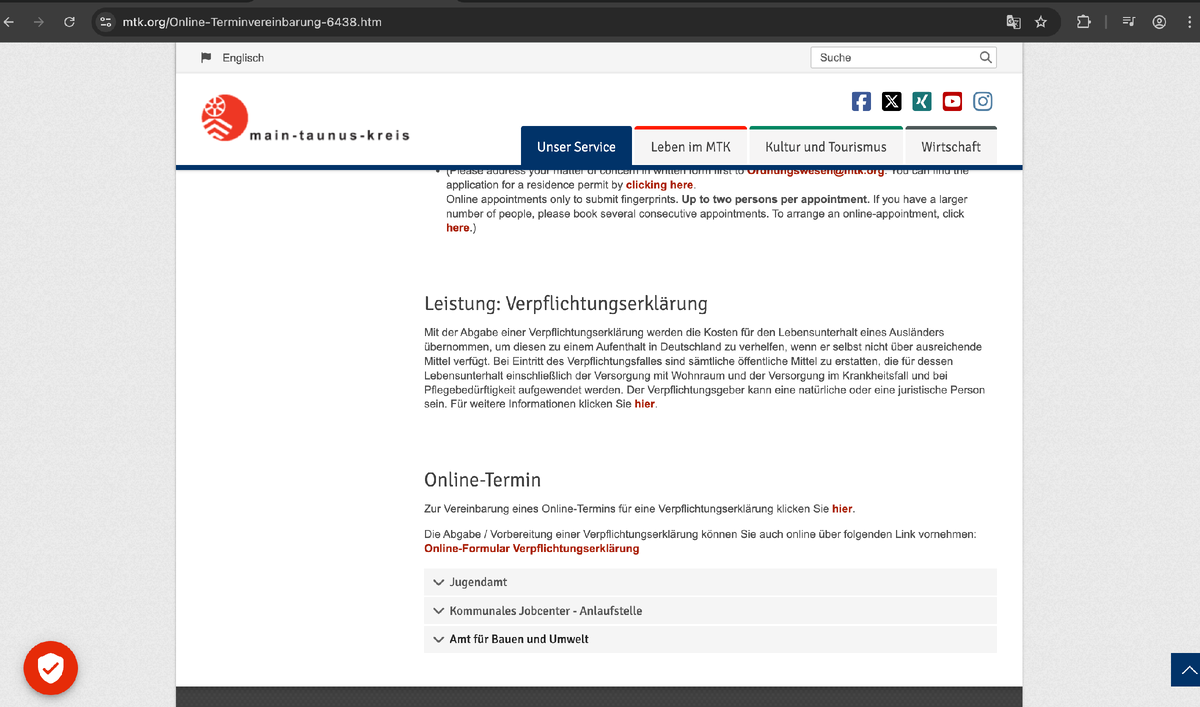Click 'hier' link to book Online-Termin
This screenshot has width=1200, height=707.
[x=842, y=508]
